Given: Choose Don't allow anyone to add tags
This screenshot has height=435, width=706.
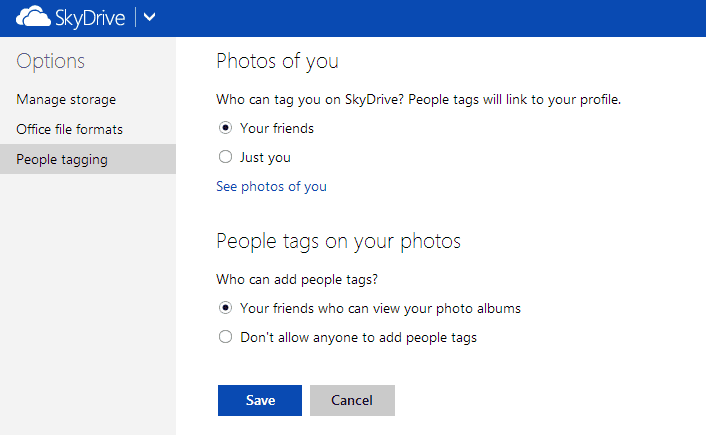Looking at the screenshot, I should [225, 337].
